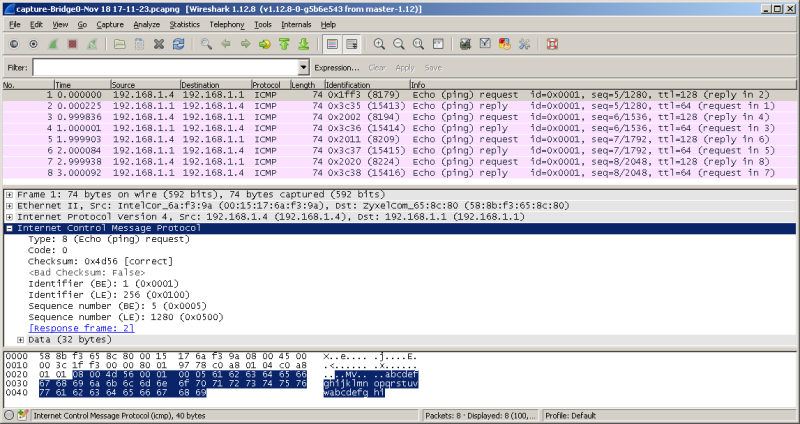
Task: Expand the Ethernet II tree node
Action: (x=9, y=206)
